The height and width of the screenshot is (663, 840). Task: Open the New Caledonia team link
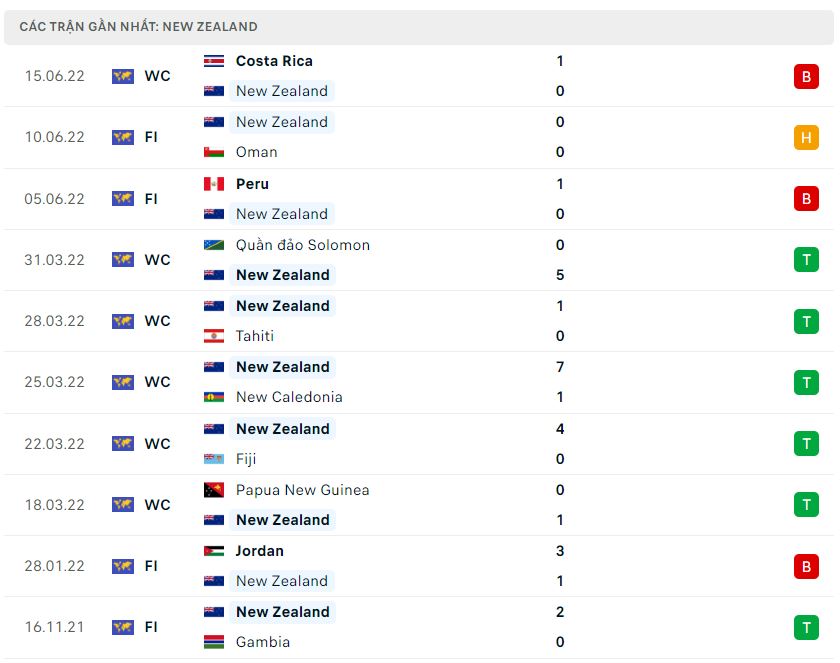coord(289,397)
